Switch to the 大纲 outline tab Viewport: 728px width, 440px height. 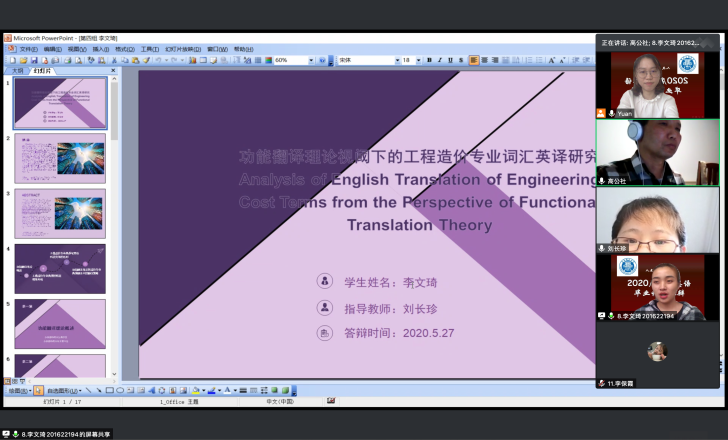pos(18,71)
